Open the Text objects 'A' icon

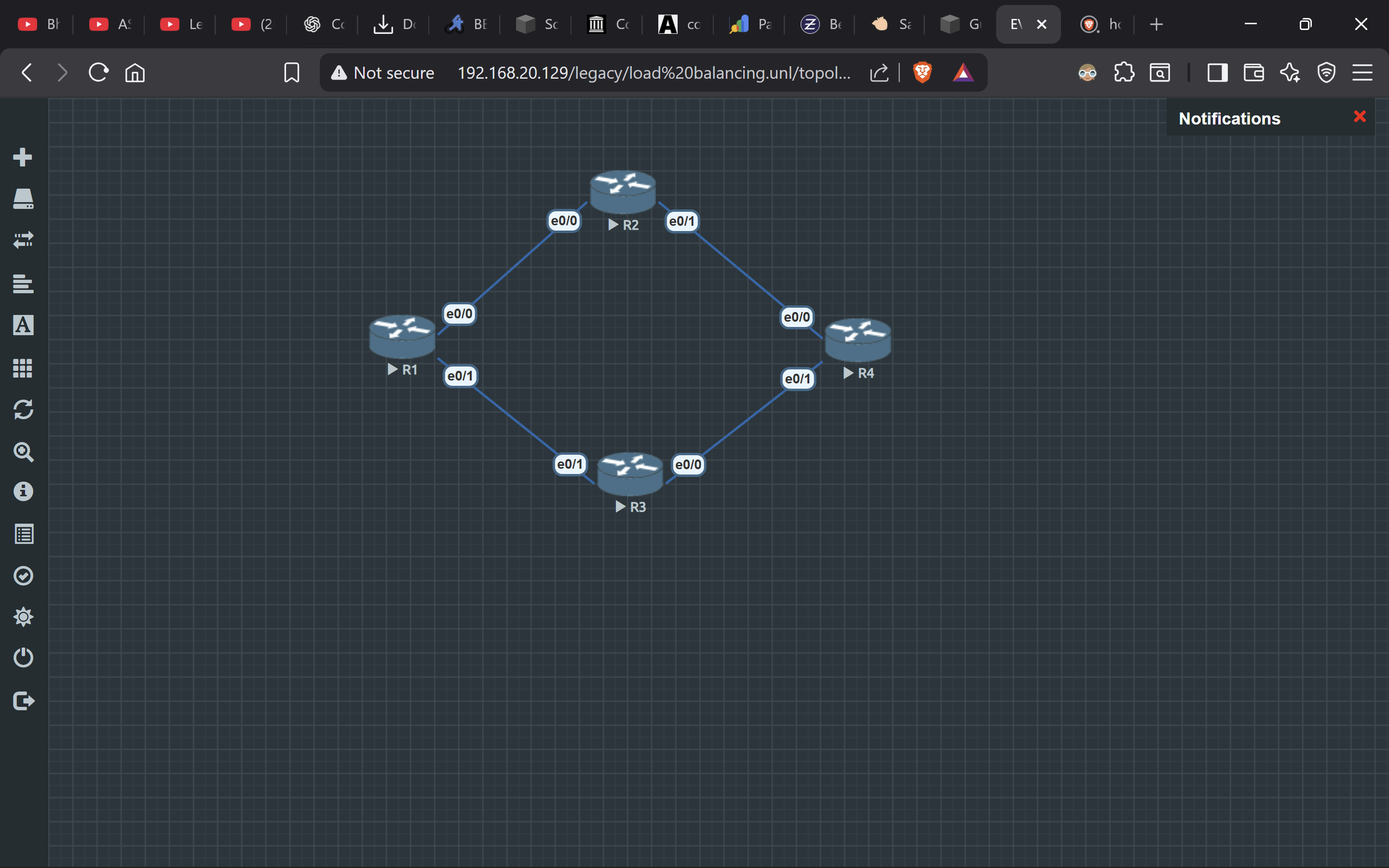click(x=23, y=325)
